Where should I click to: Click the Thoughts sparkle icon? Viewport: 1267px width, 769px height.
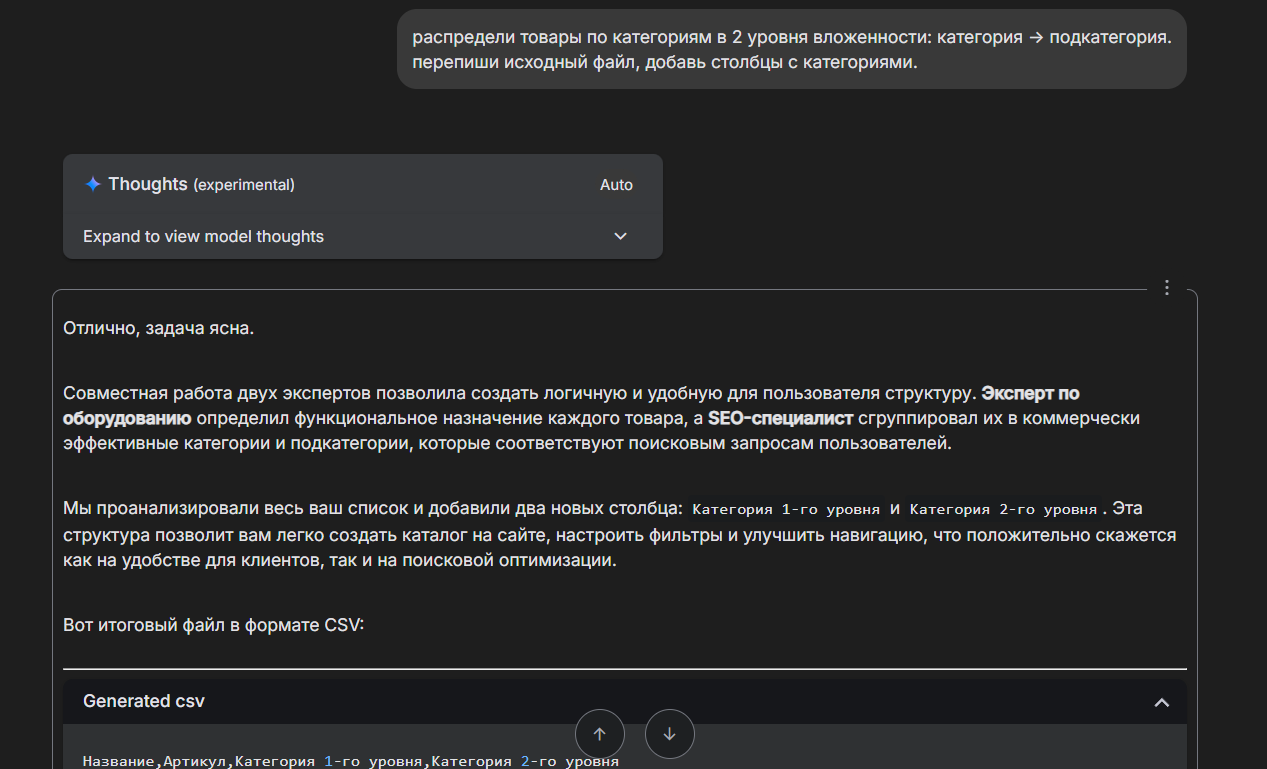[x=93, y=184]
